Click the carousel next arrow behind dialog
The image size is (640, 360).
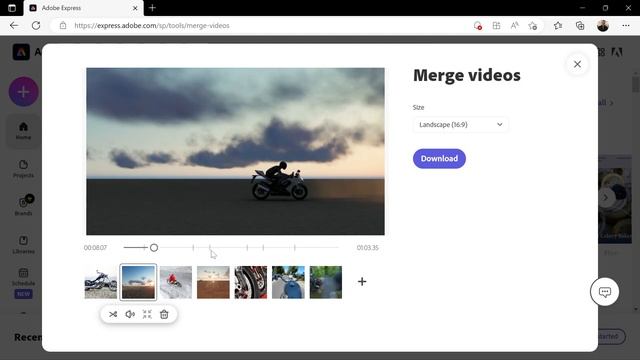point(606,198)
